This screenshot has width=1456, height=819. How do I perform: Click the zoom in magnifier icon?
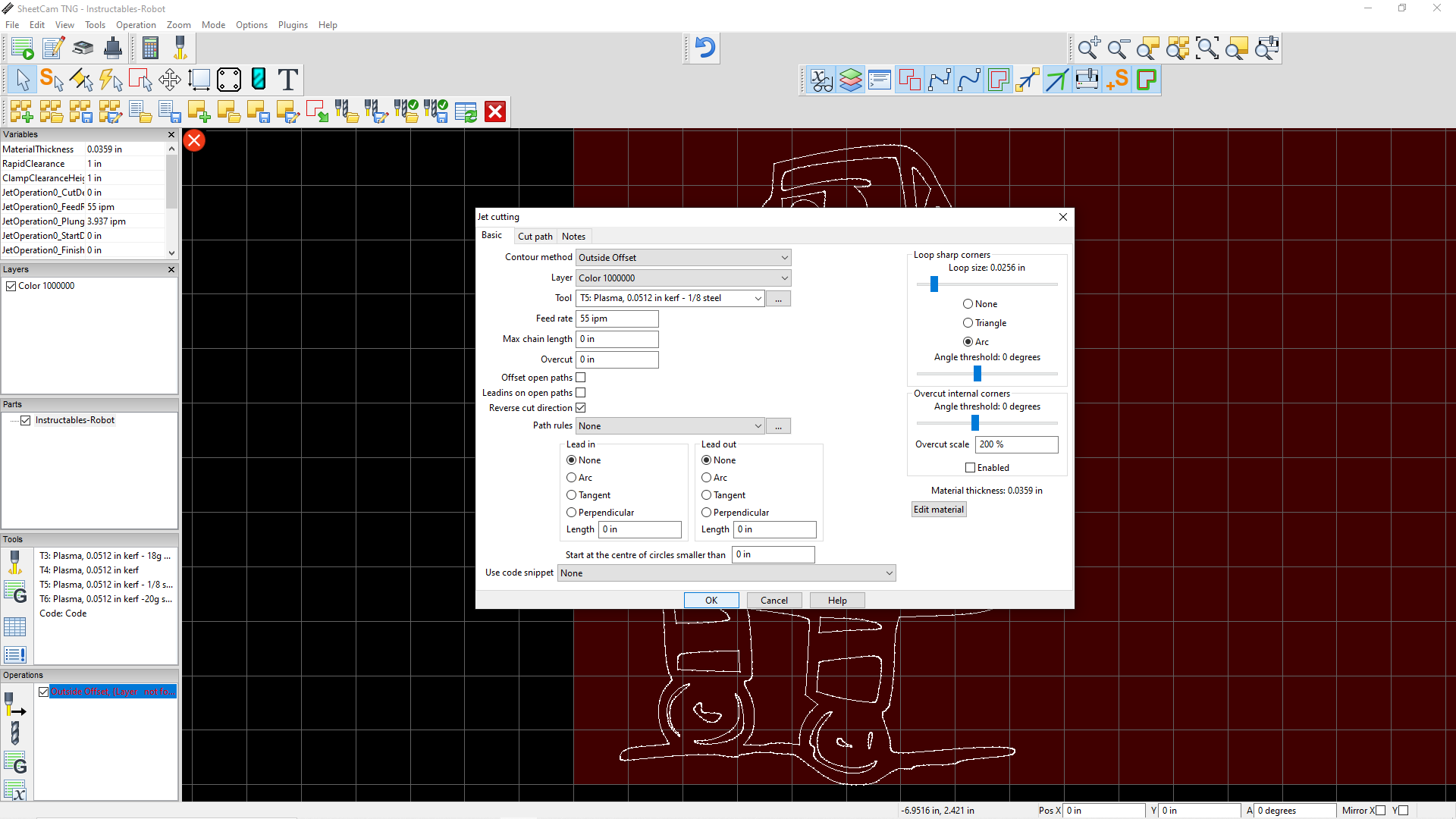coord(1089,48)
